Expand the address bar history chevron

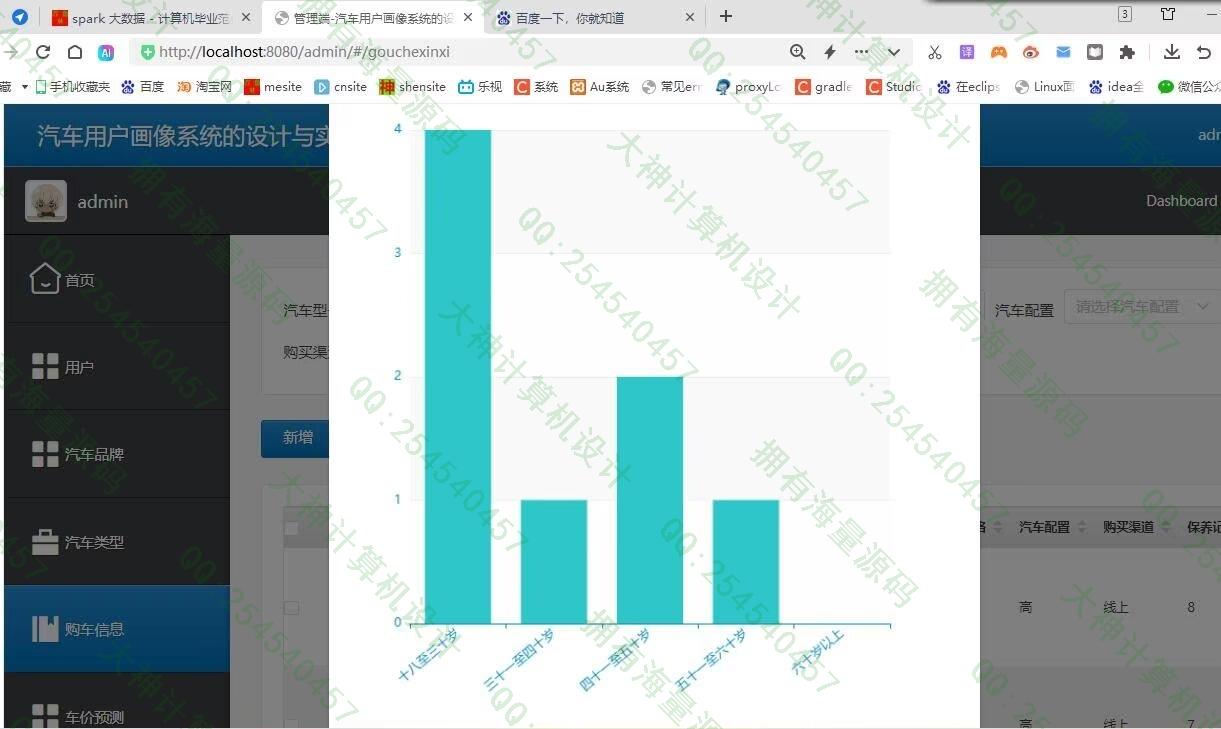(893, 52)
